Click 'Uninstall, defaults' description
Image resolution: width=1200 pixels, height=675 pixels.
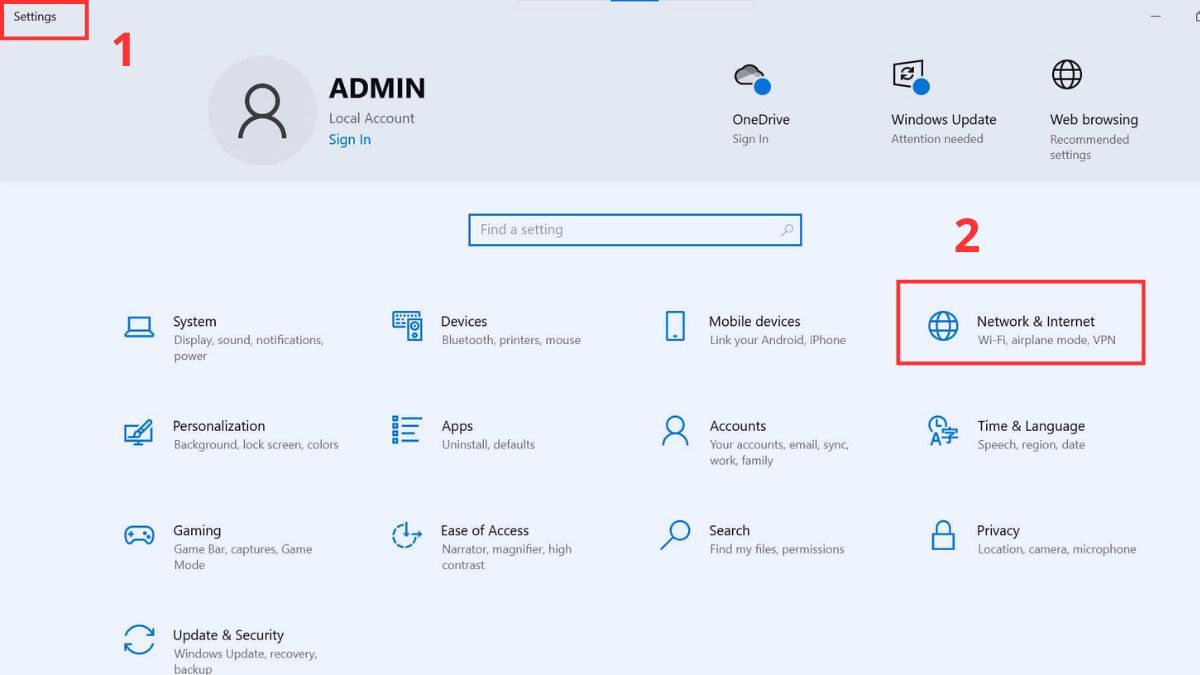click(488, 445)
